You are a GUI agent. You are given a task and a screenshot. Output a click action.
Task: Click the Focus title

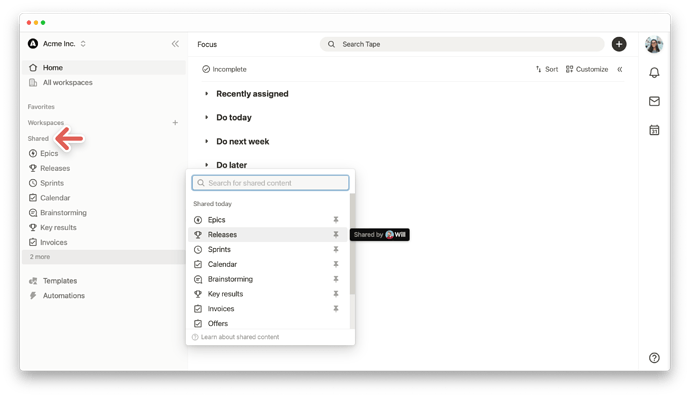click(x=207, y=44)
